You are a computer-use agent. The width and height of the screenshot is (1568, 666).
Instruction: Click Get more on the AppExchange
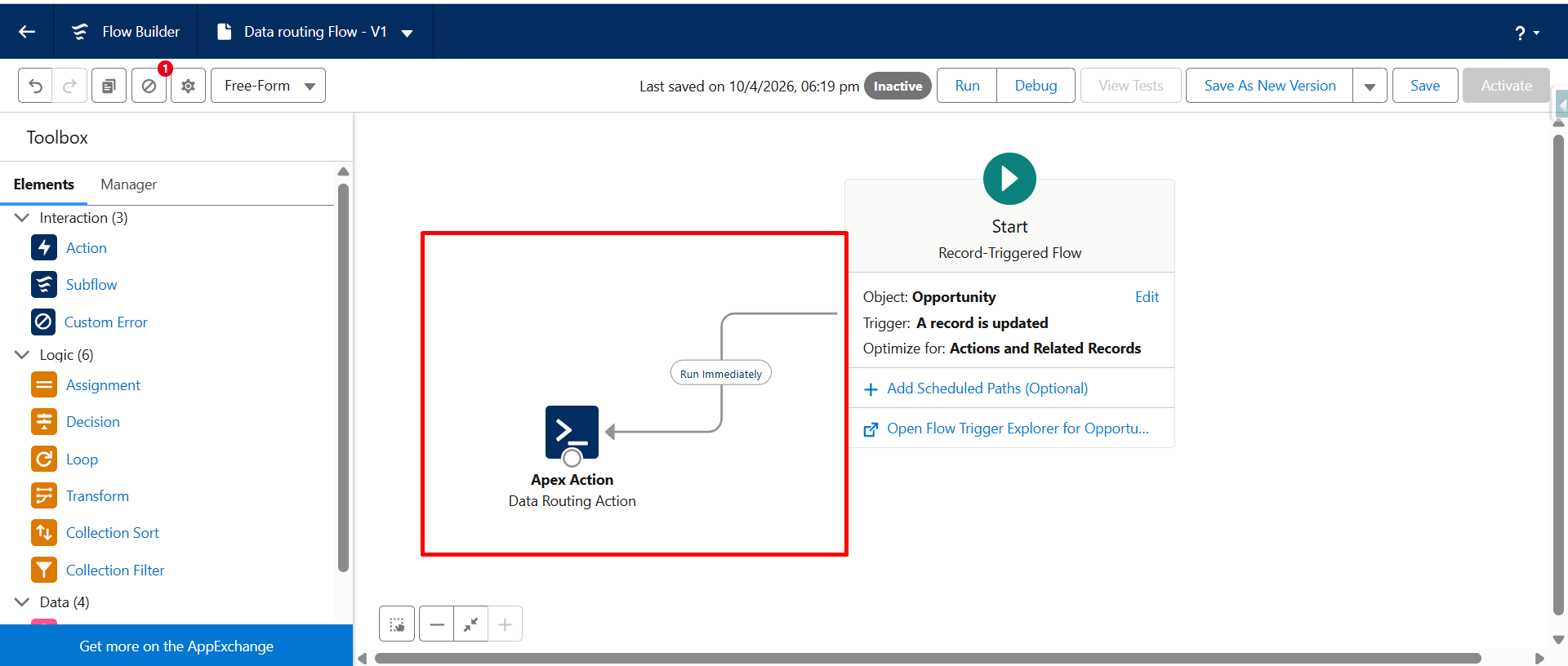(176, 646)
